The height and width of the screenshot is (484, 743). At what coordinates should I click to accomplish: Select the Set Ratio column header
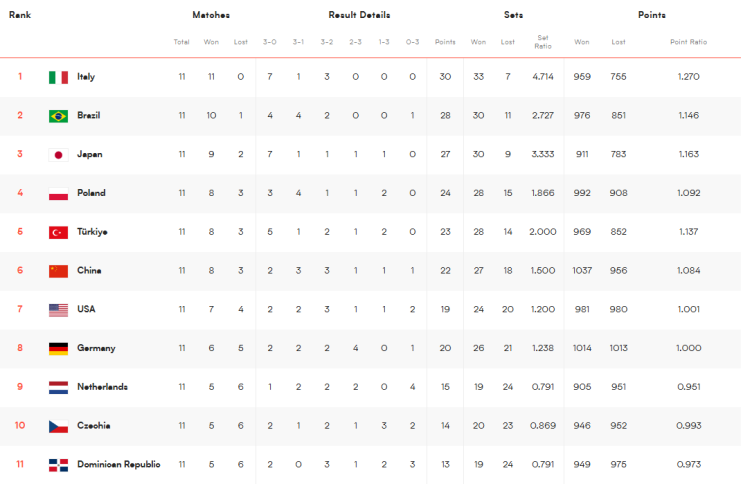(x=543, y=42)
